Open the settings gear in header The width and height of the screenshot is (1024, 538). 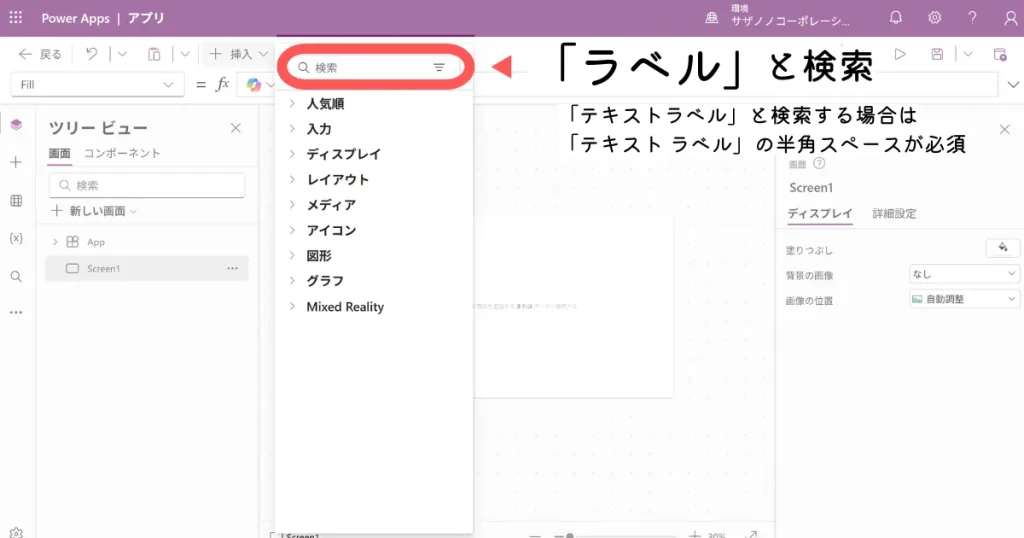[x=934, y=18]
